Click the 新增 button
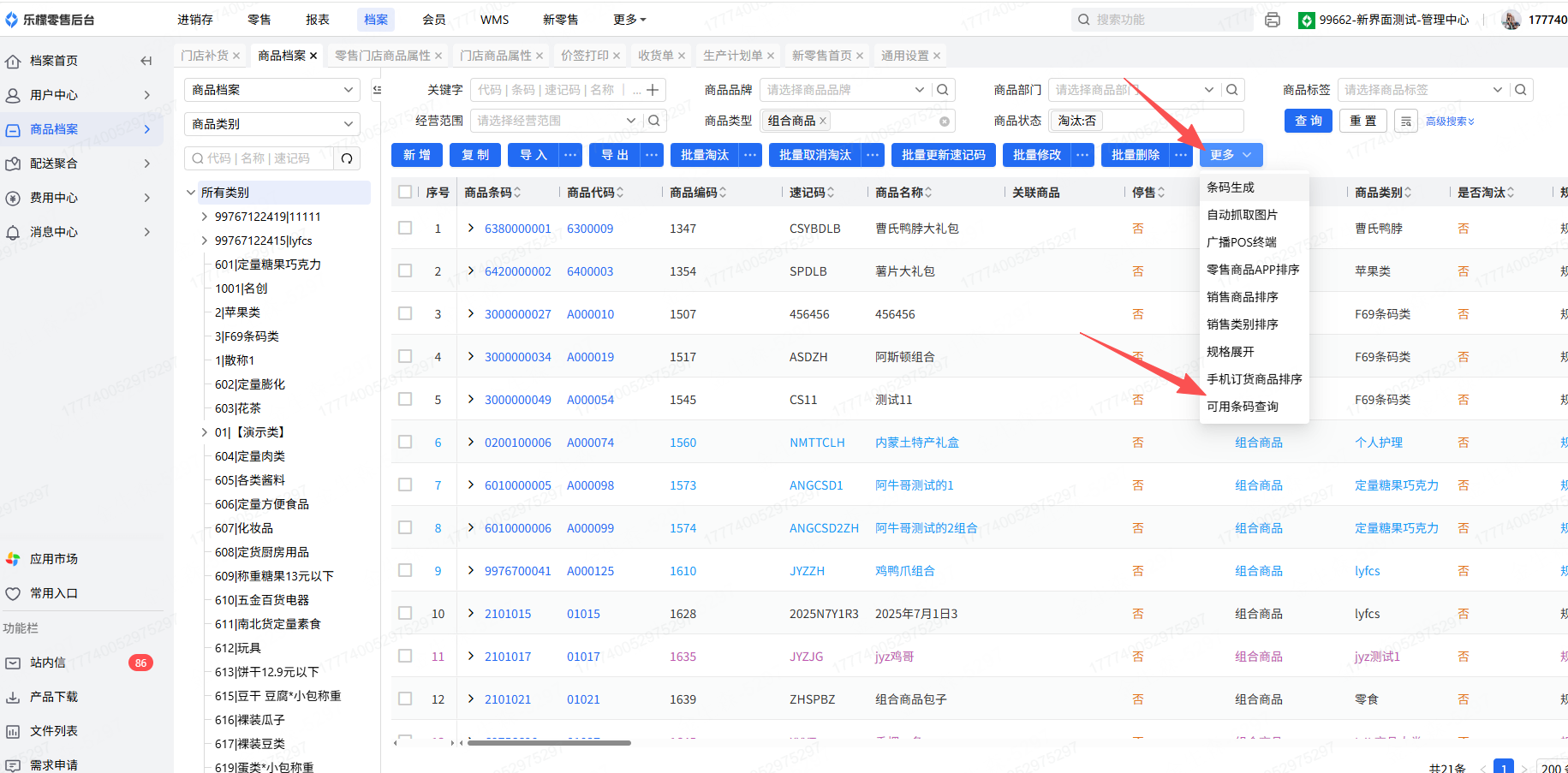 [x=417, y=155]
